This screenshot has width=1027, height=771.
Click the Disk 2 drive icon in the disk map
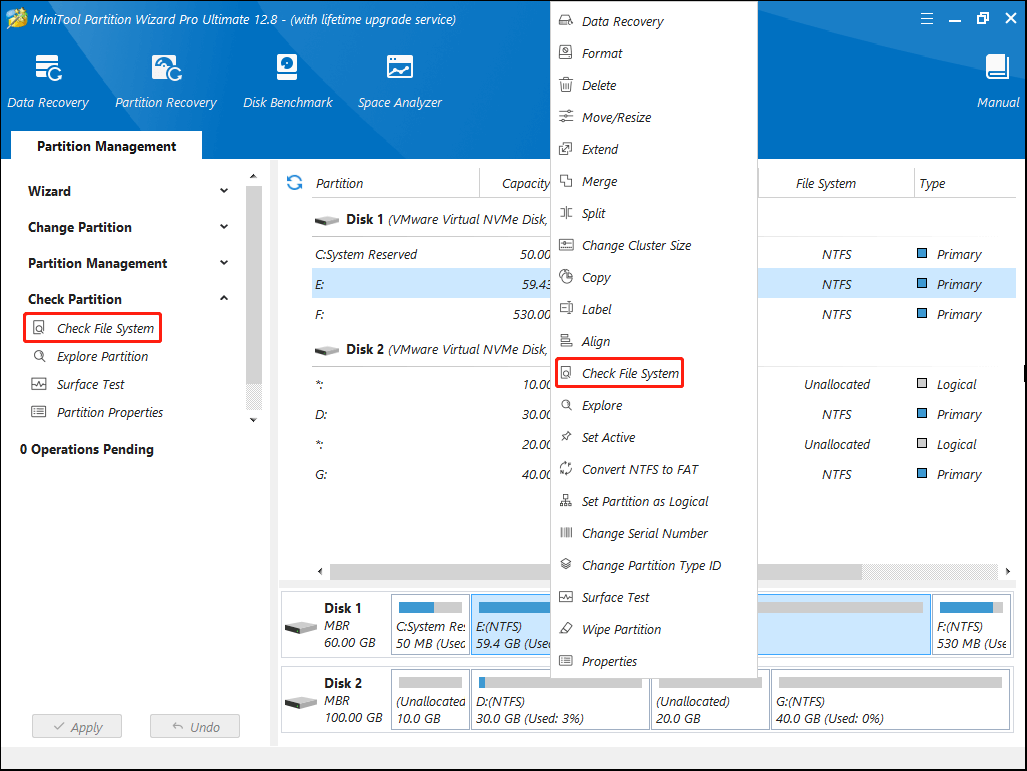point(301,702)
